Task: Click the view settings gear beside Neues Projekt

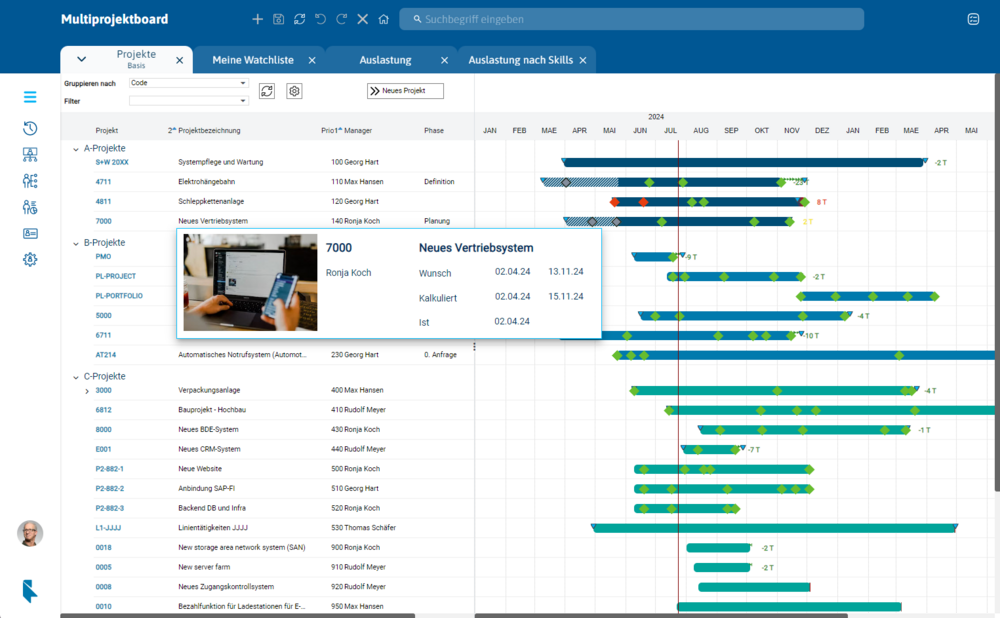Action: (294, 91)
